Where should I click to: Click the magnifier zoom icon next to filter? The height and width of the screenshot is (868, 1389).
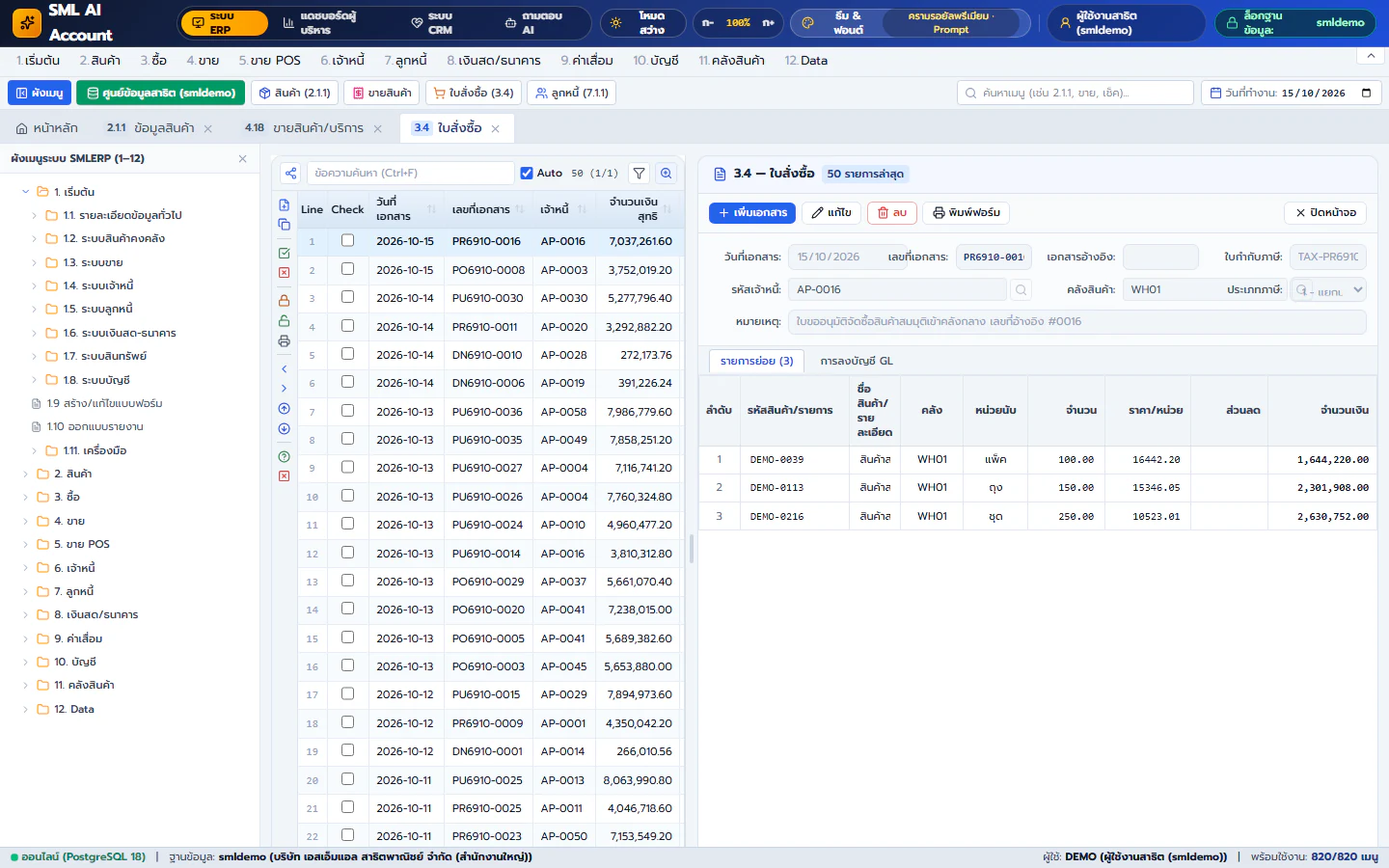[x=666, y=174]
